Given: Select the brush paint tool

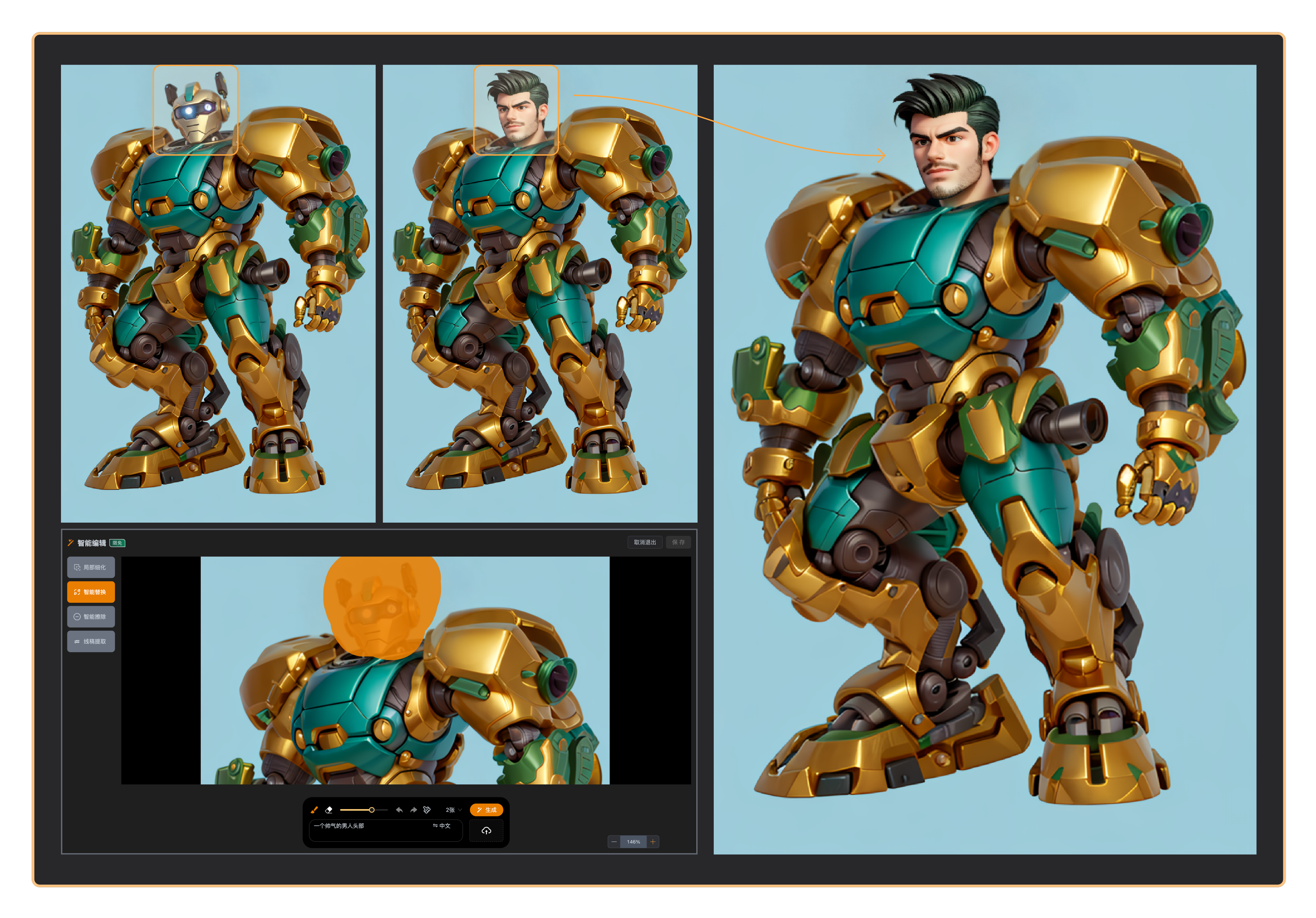Looking at the screenshot, I should (x=314, y=810).
